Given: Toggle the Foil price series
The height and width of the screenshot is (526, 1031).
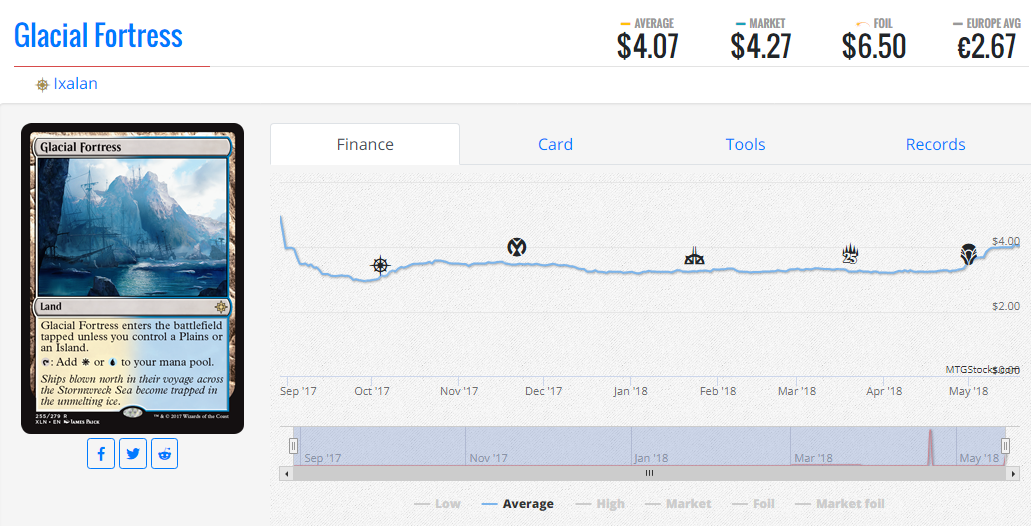Looking at the screenshot, I should (753, 504).
